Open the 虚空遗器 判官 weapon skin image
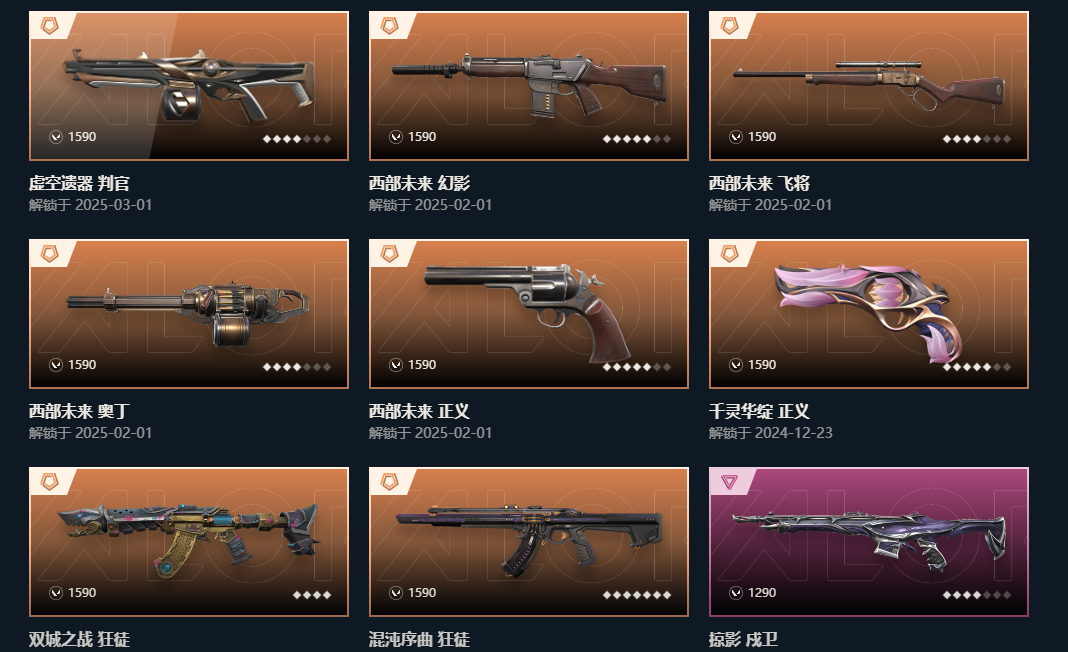 189,86
